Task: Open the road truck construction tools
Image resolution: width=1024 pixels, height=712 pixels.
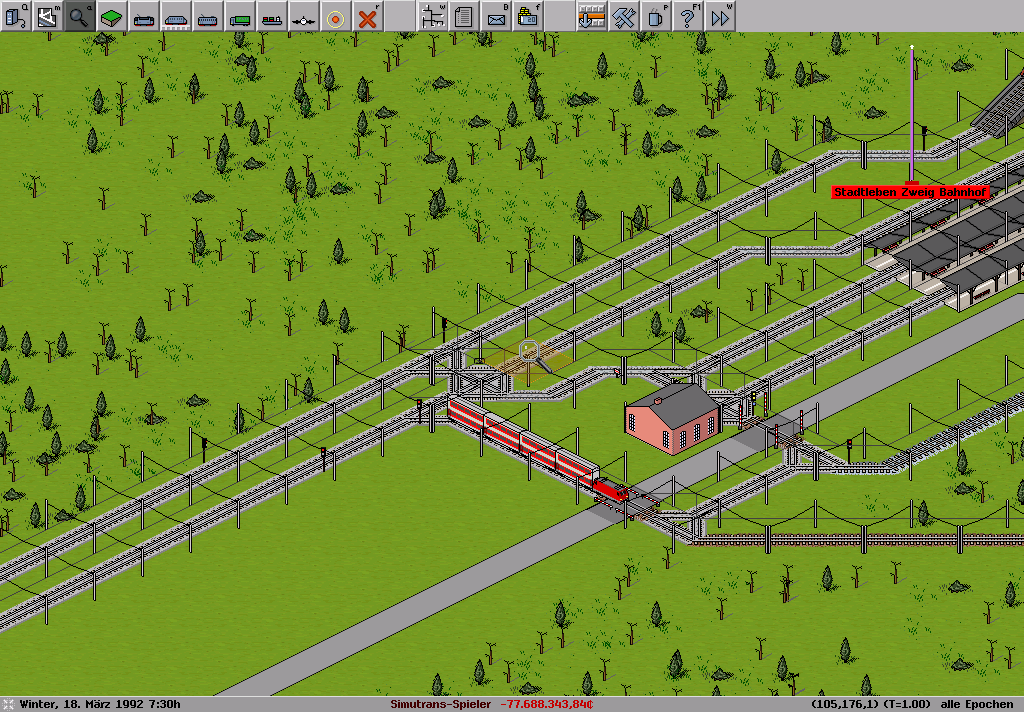Action: 239,16
